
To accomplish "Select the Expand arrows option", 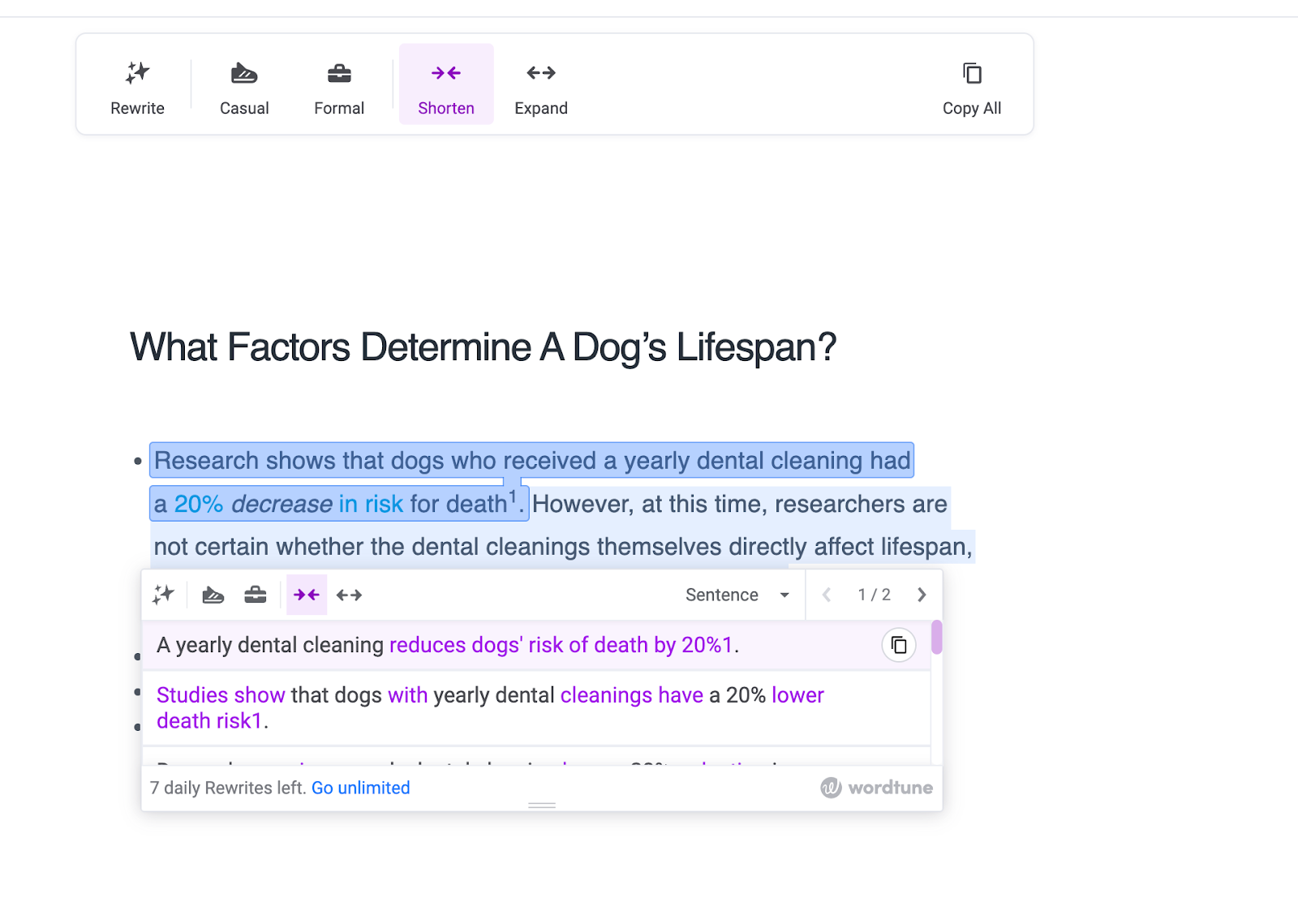I will (x=541, y=85).
